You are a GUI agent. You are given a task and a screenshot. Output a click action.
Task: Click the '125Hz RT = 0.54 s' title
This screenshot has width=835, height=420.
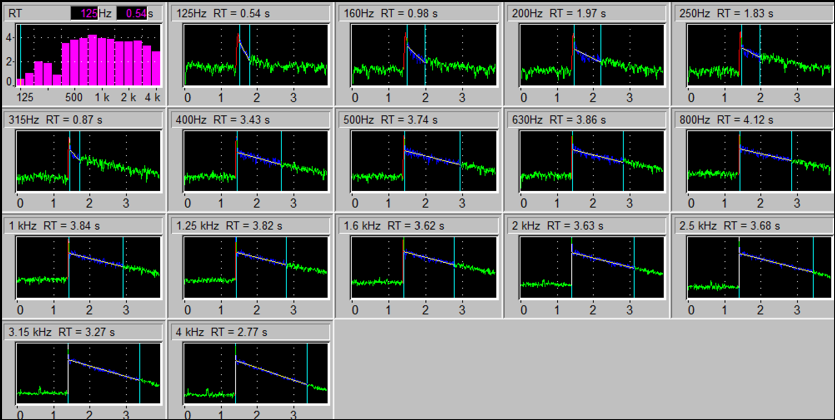click(x=223, y=13)
